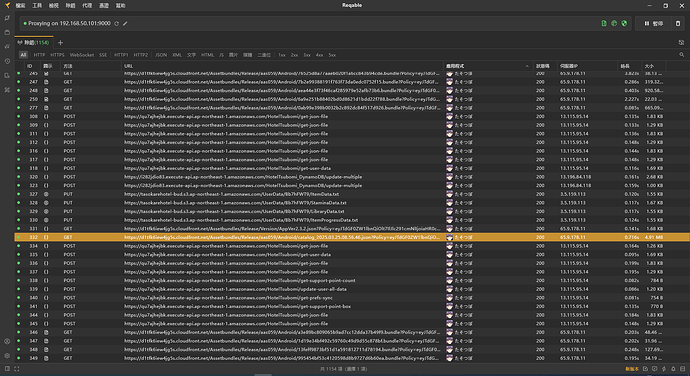
Task: Sort by the ID column header
Action: (33, 66)
